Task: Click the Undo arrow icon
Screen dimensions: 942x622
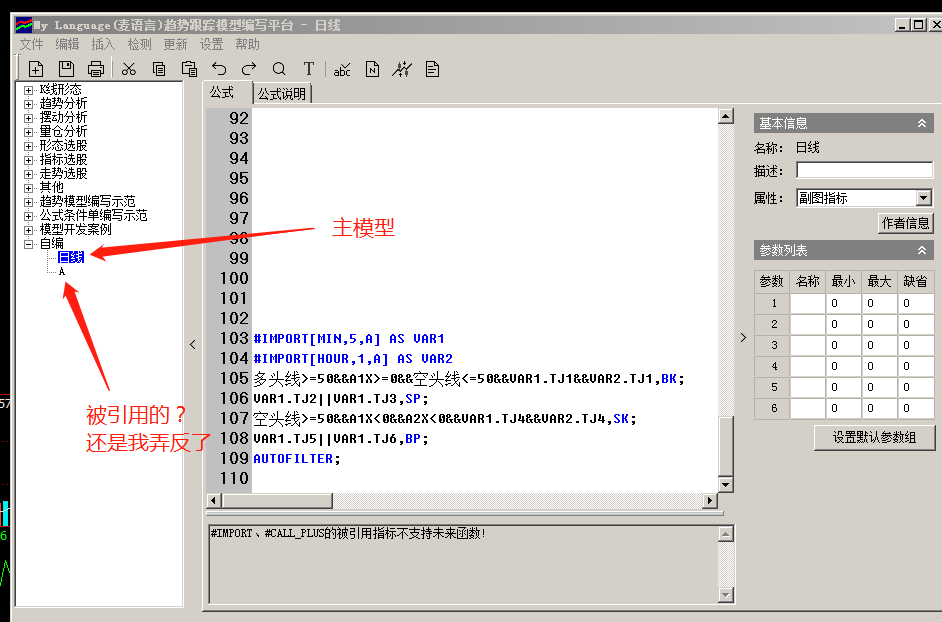Action: 219,69
